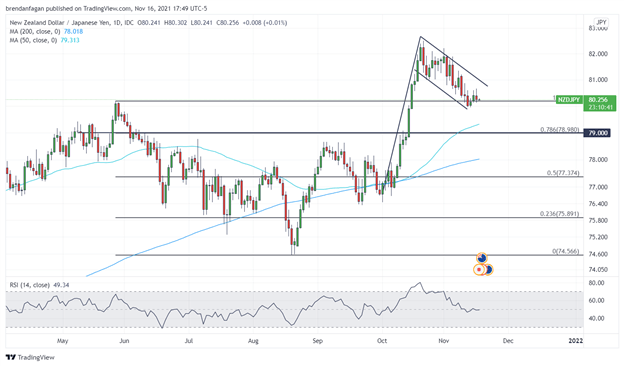Viewport: 624px width, 366px height.
Task: Select the MA 50 indicator legend
Action: [x=45, y=40]
